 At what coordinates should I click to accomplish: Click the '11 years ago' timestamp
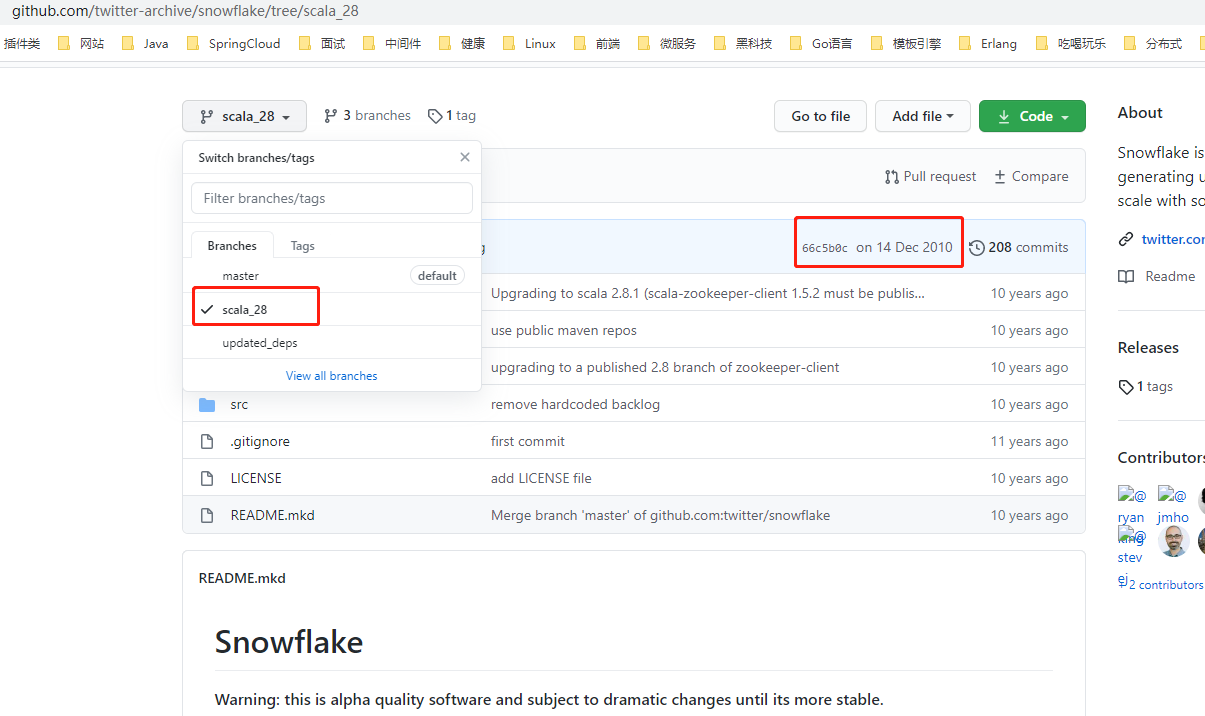tap(1029, 441)
